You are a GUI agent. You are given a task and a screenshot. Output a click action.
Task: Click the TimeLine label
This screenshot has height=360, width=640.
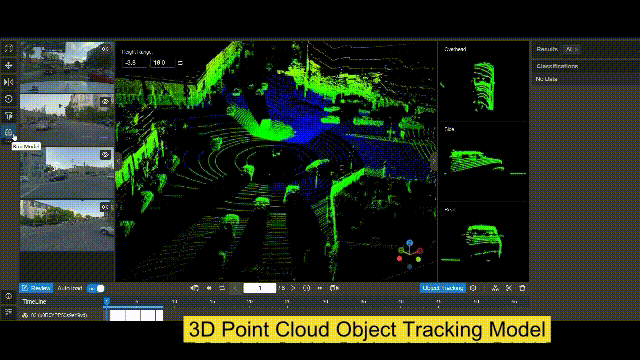coord(34,302)
